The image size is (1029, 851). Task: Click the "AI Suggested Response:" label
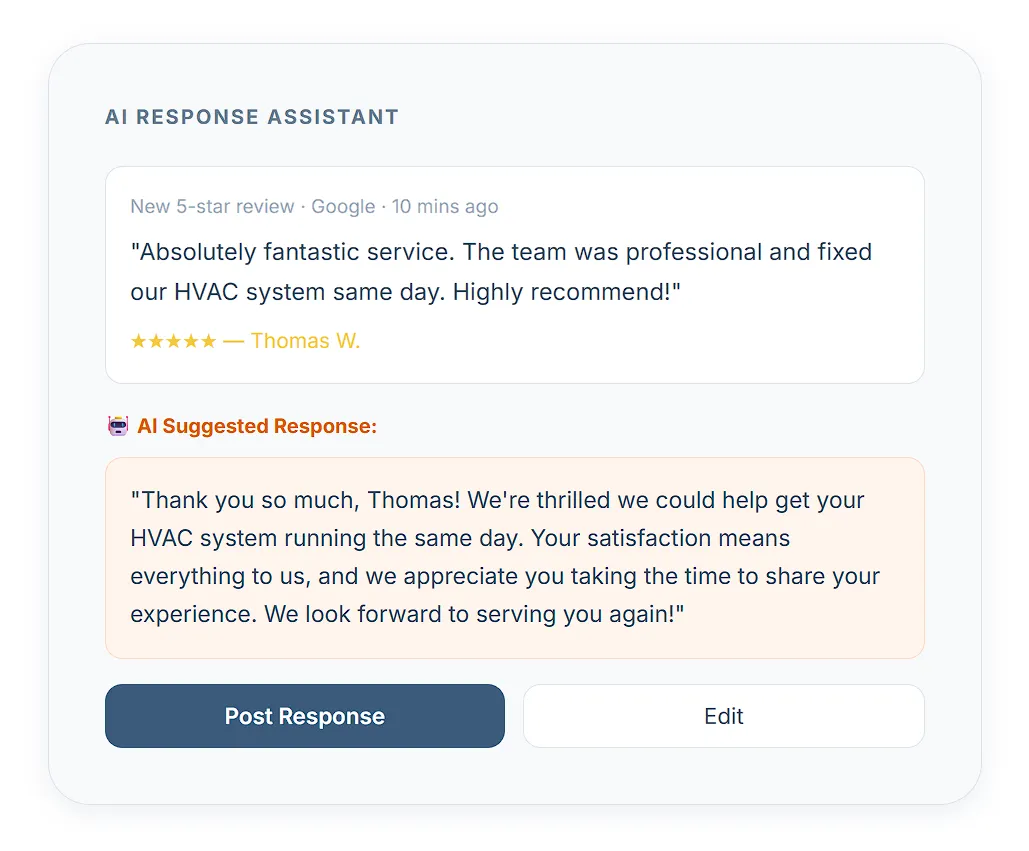pos(257,426)
